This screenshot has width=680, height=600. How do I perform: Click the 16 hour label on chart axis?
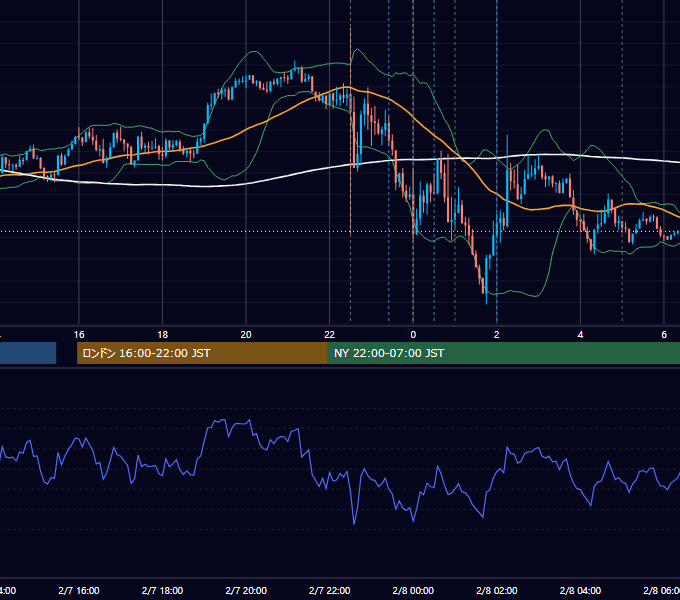[79, 334]
